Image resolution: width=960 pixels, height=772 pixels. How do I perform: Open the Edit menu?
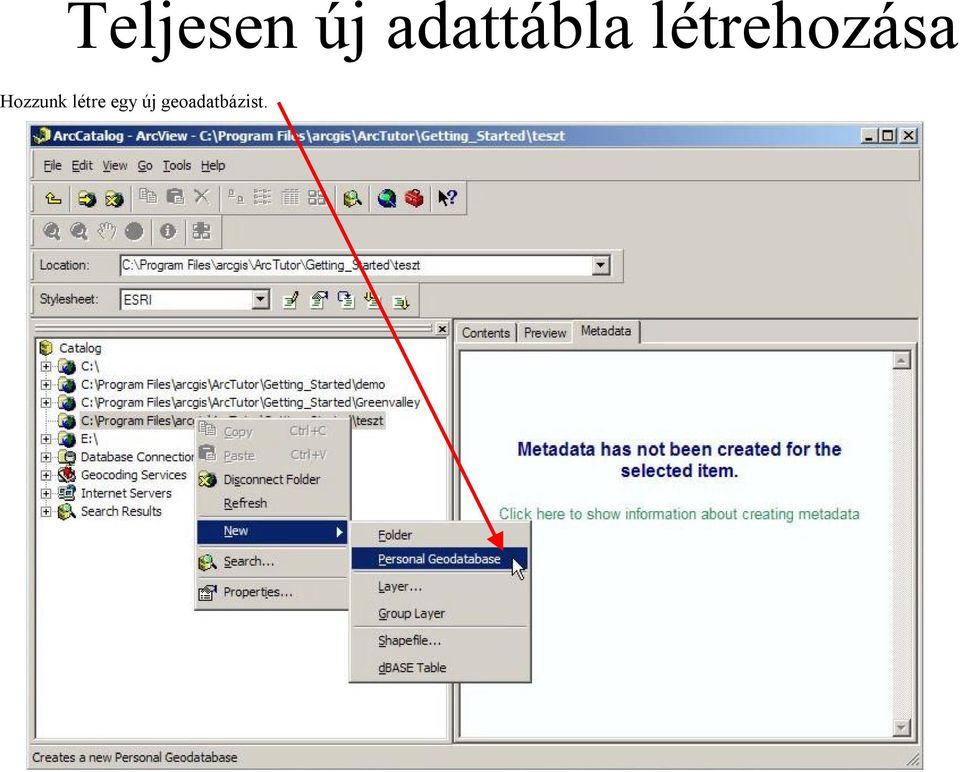tap(82, 165)
